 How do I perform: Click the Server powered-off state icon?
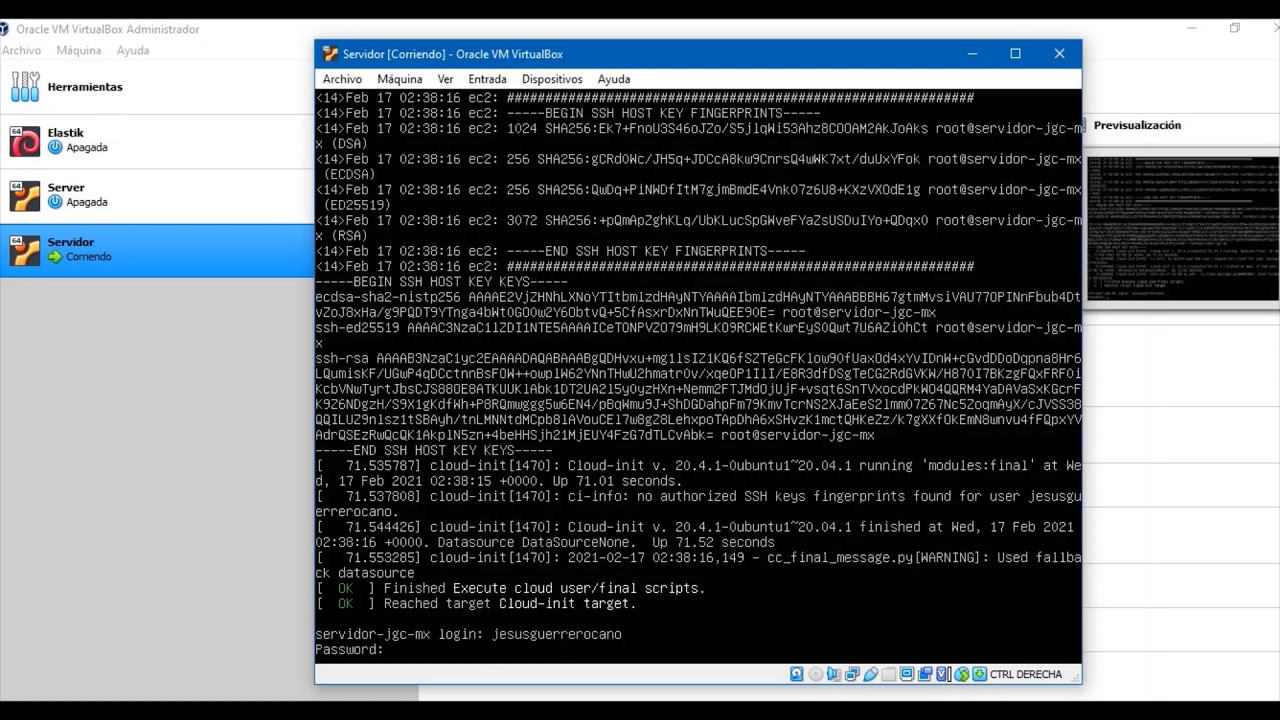tap(55, 202)
